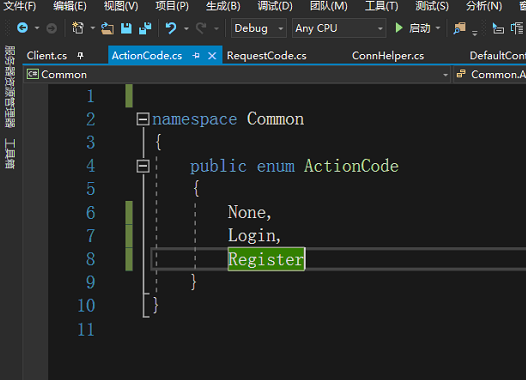Open the 服务器资源管理器 side panel
This screenshot has width=526, height=380.
click(10, 87)
